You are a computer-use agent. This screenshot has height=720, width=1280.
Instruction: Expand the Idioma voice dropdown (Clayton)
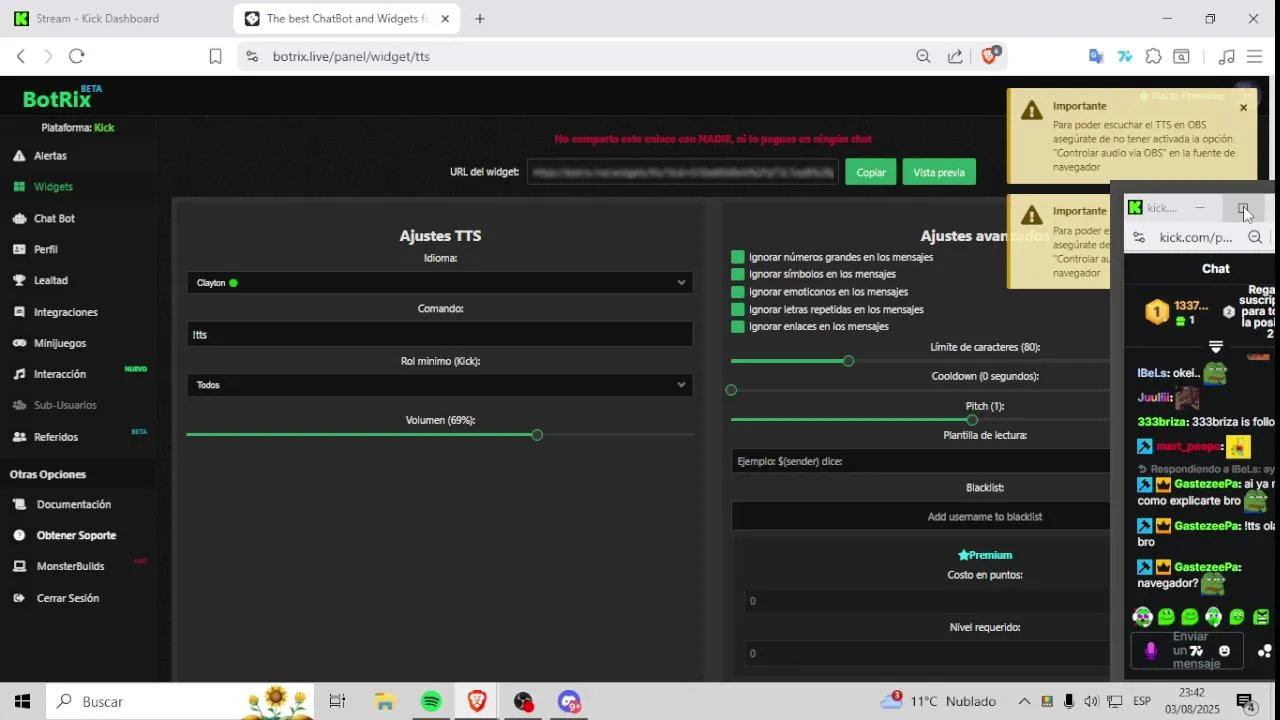439,283
